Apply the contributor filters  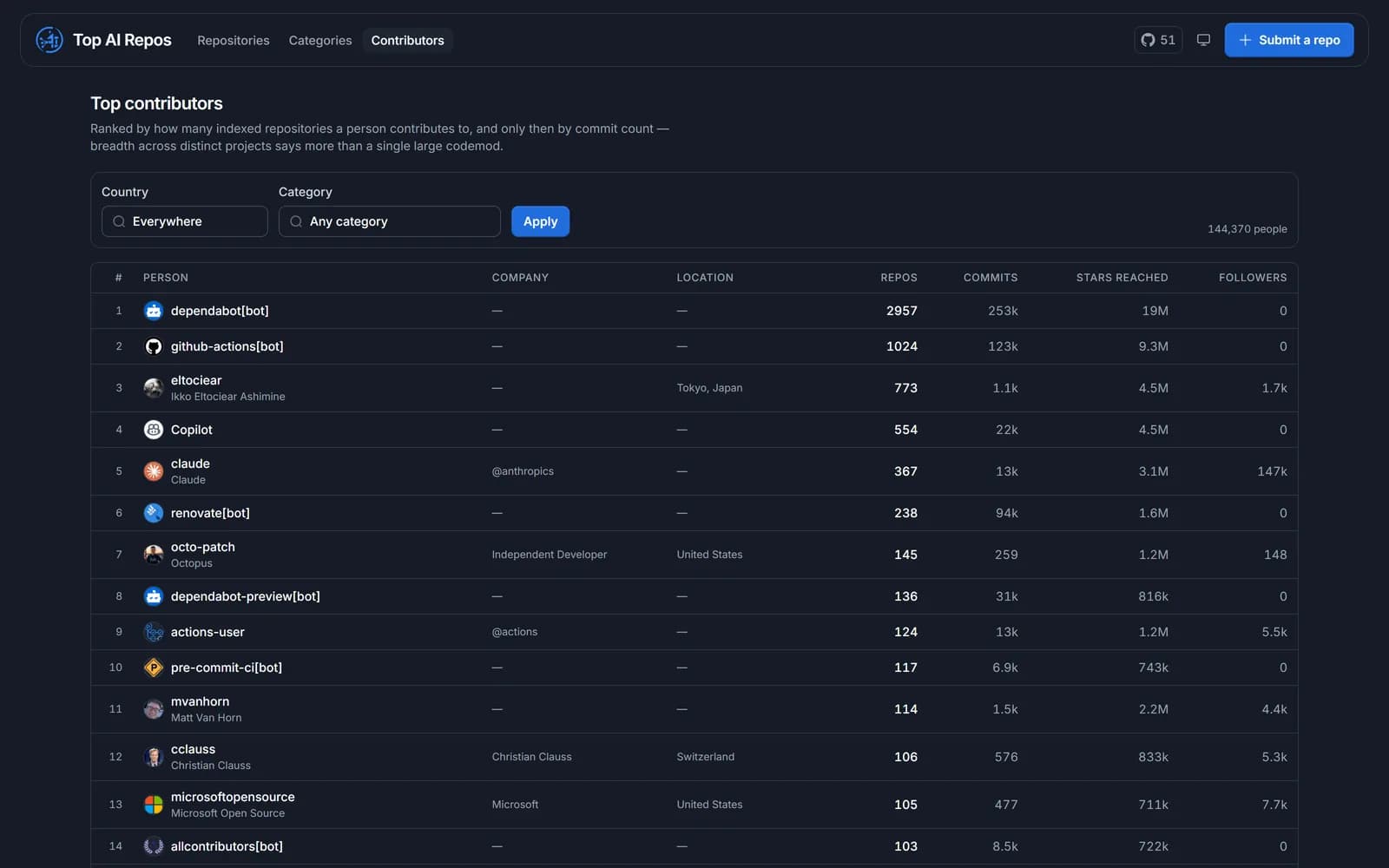click(x=540, y=221)
